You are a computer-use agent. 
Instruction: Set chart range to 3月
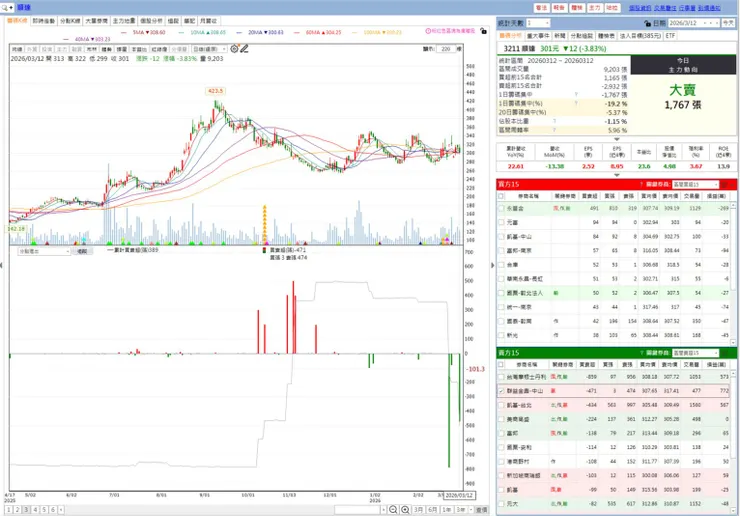click(419, 510)
